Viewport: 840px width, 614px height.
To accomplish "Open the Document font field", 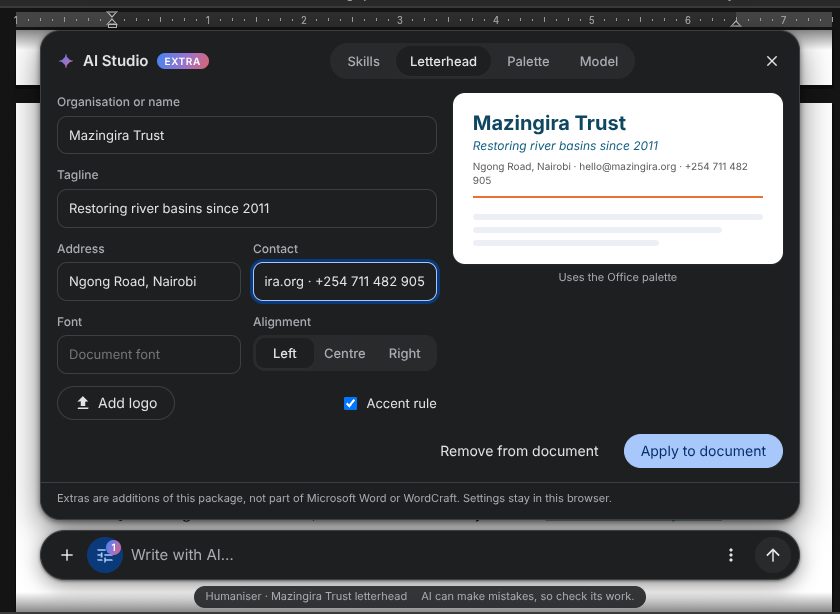I will (x=149, y=355).
